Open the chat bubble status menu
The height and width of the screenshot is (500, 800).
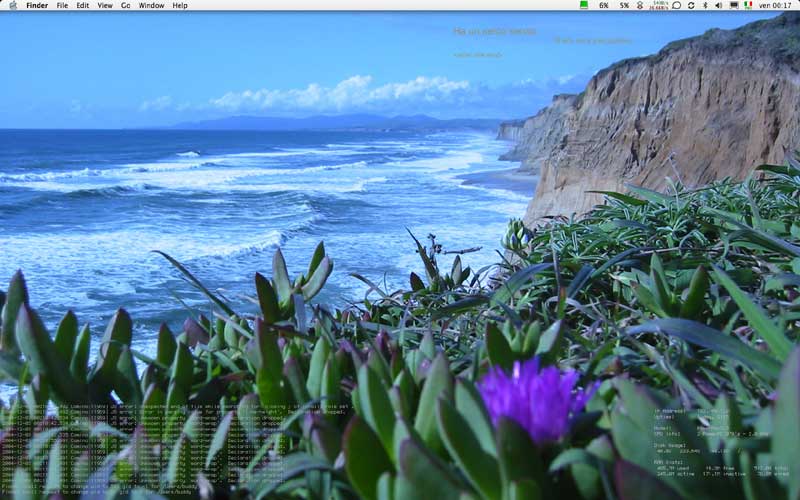[x=677, y=5]
